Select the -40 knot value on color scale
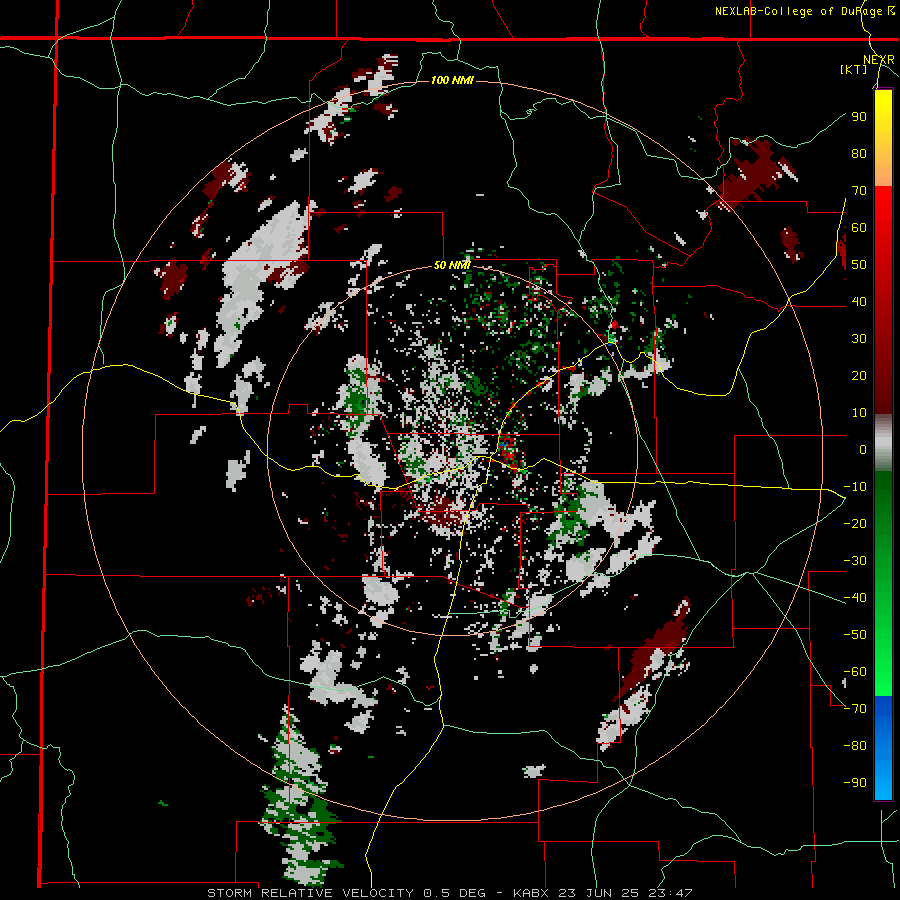The width and height of the screenshot is (900, 900). point(855,598)
